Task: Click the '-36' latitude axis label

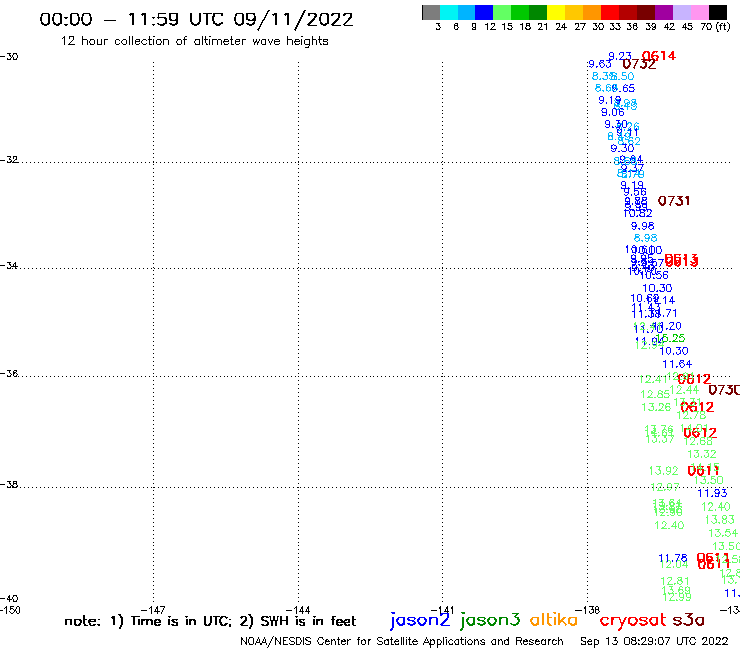Action: [10, 373]
